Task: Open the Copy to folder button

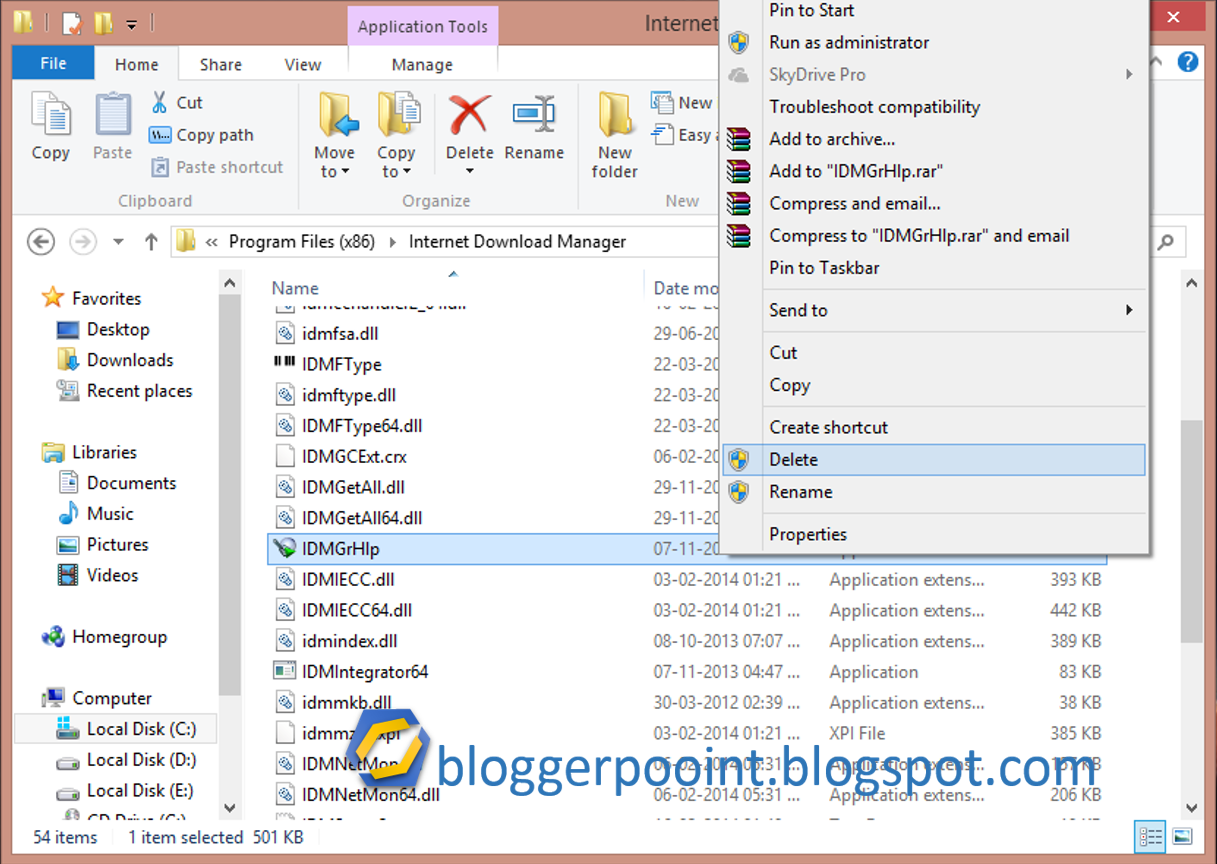Action: 396,135
